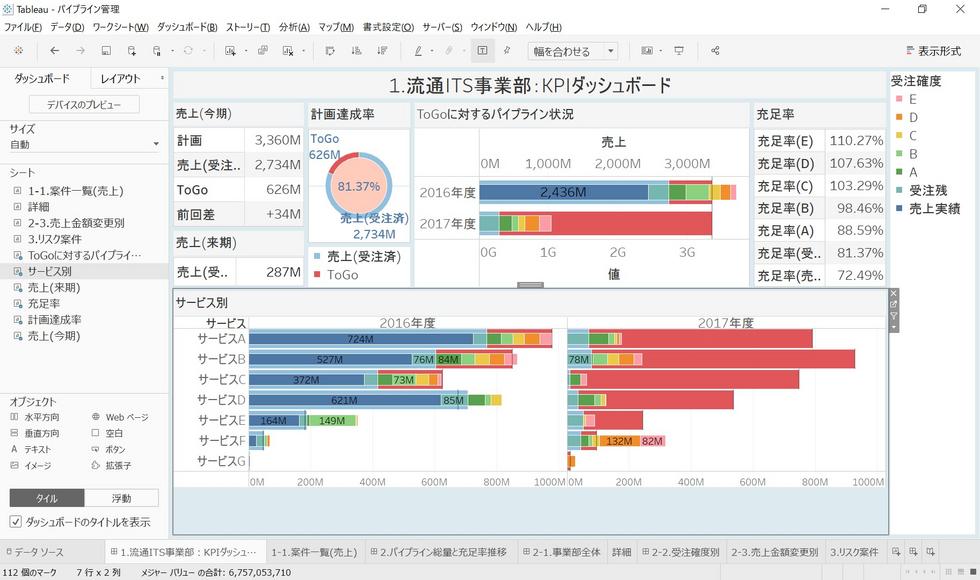Viewport: 980px width, 580px height.
Task: Click the share workbook icon
Action: point(715,51)
